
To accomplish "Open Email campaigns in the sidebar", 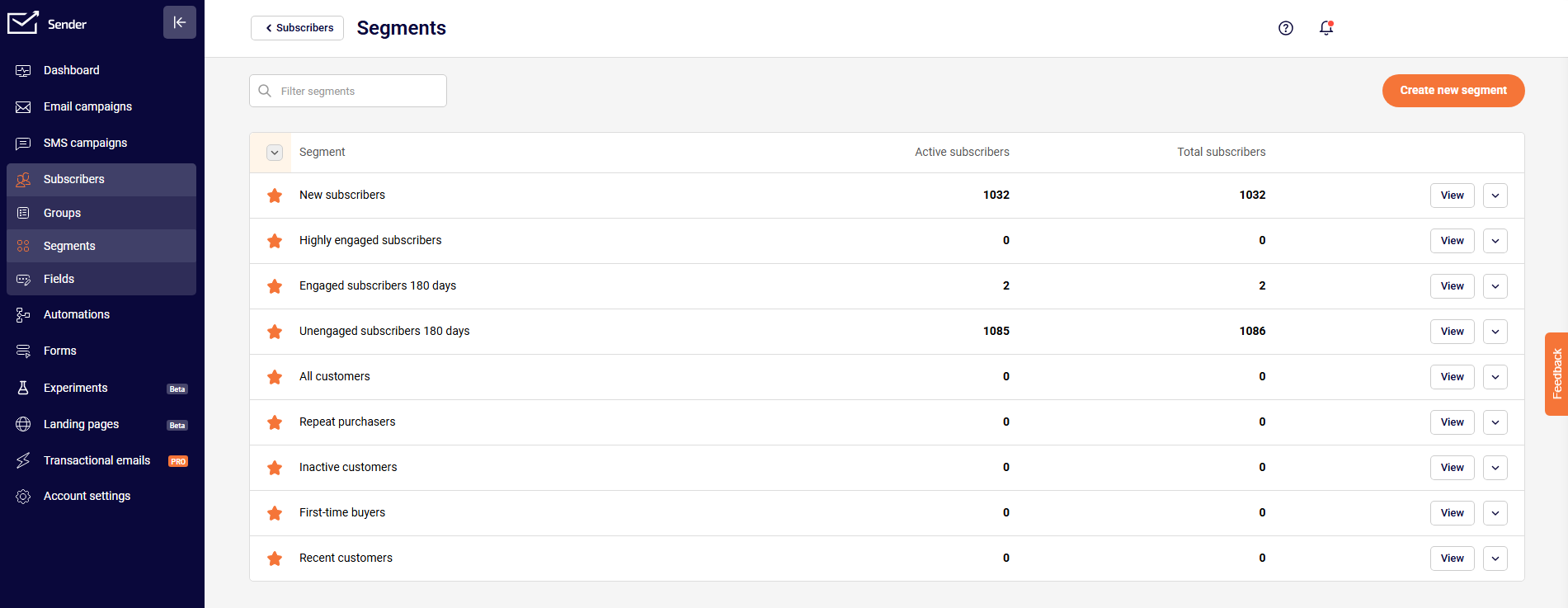I will 87,106.
